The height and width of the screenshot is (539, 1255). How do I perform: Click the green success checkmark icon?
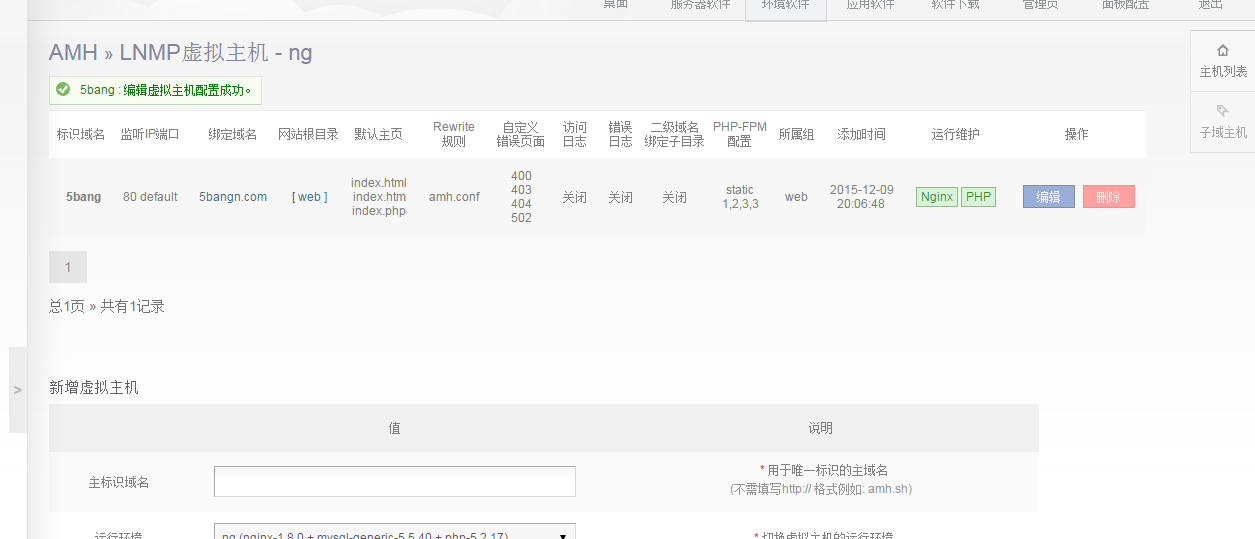(x=63, y=90)
